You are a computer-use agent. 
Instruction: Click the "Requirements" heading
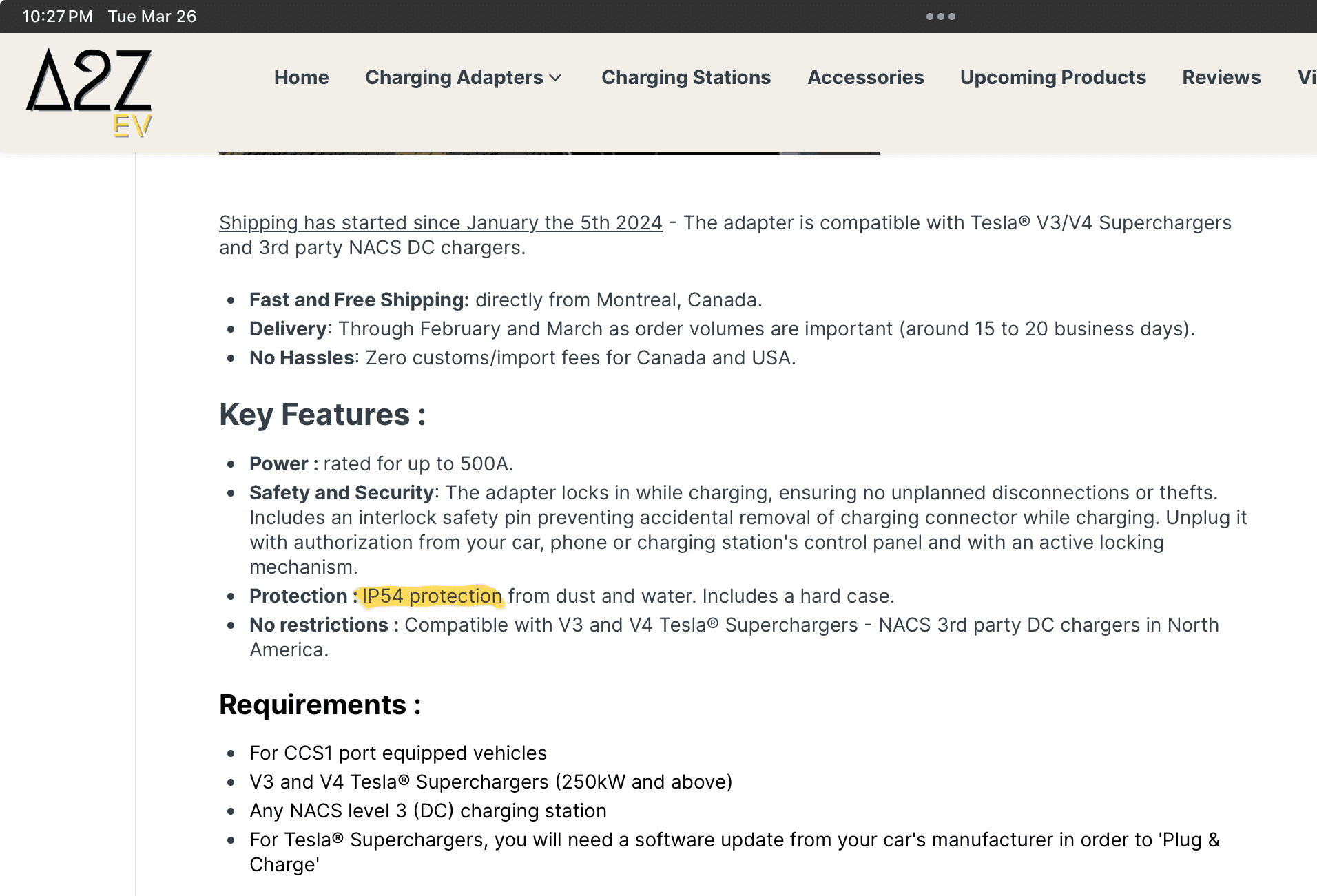pyautogui.click(x=320, y=705)
